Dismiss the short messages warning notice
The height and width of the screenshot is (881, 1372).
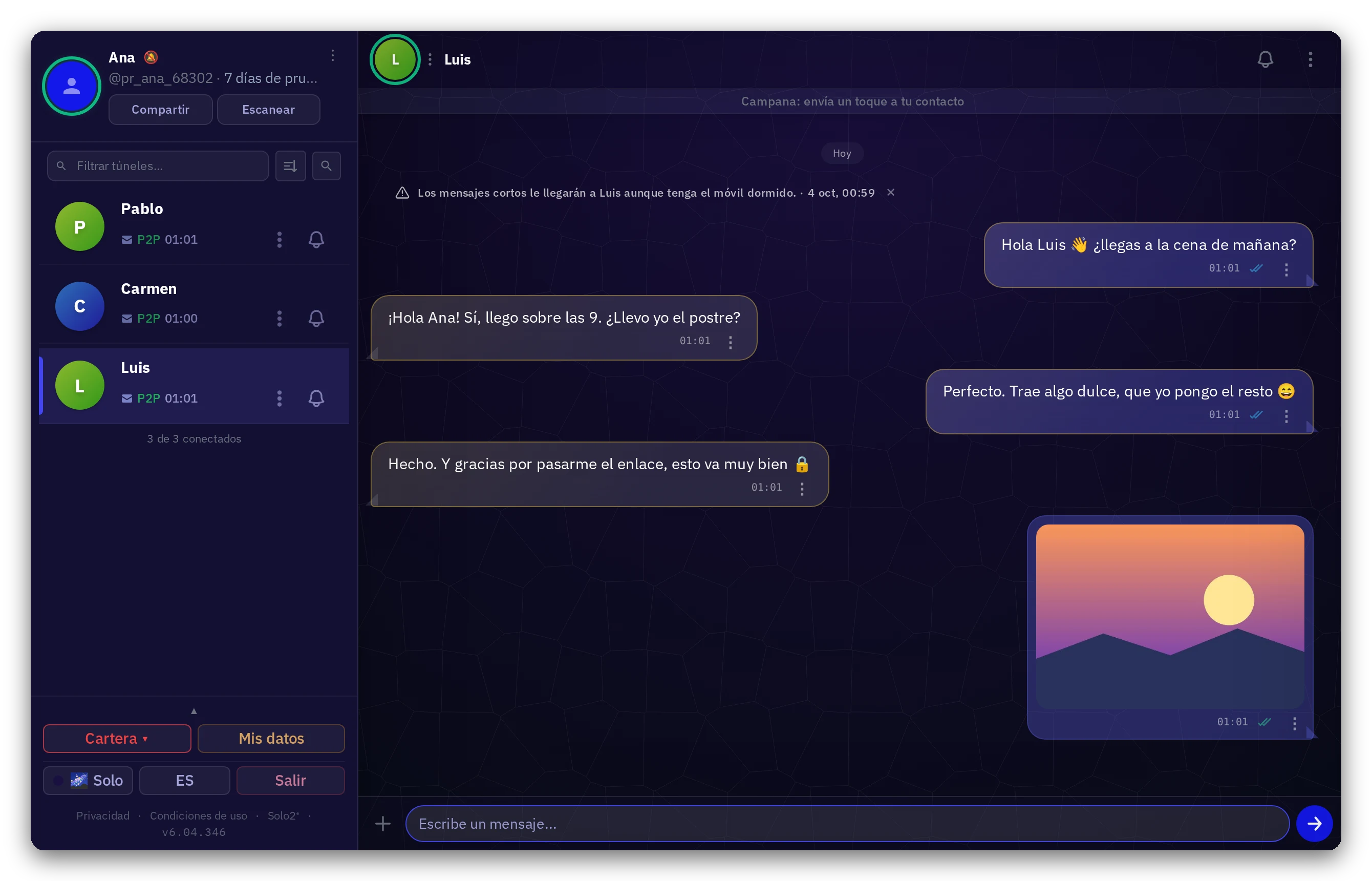point(891,192)
